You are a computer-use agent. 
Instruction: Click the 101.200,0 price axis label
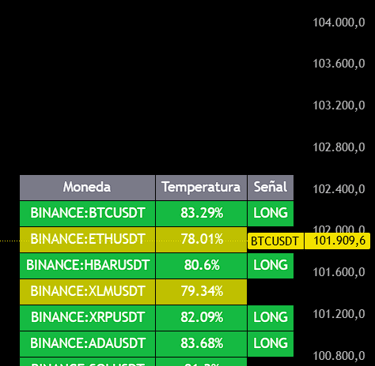point(339,314)
